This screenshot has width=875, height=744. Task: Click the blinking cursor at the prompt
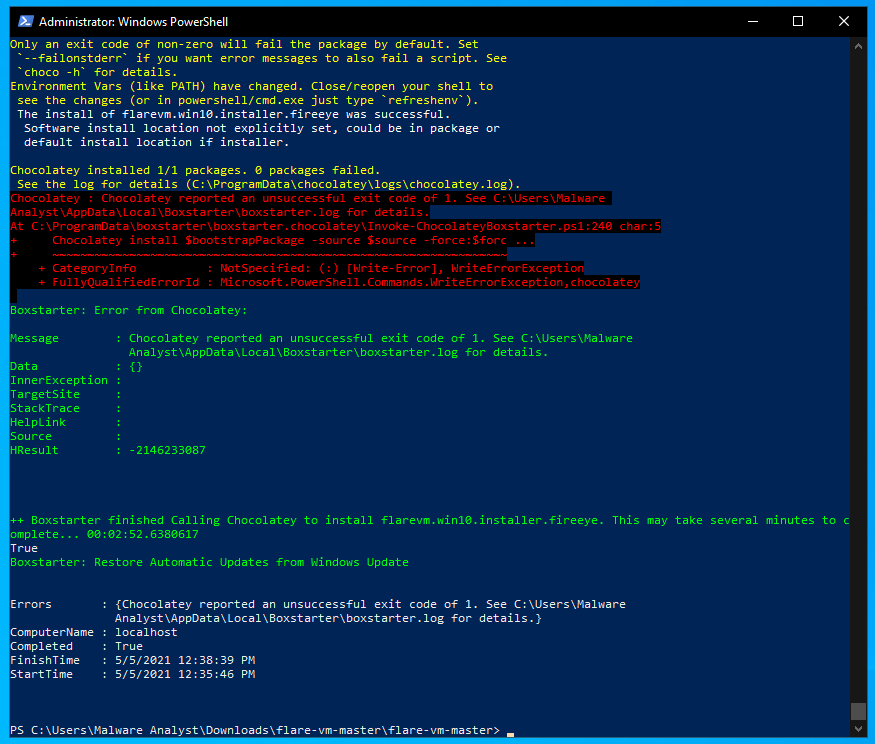(x=510, y=731)
